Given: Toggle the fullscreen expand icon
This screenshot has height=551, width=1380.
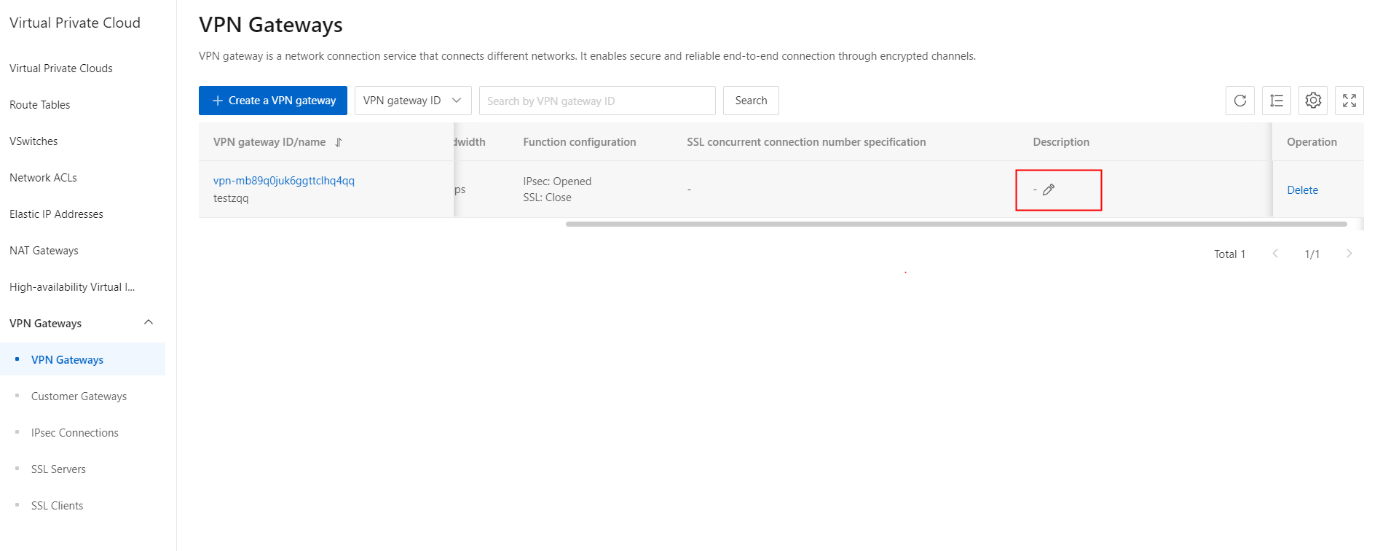Looking at the screenshot, I should point(1350,100).
